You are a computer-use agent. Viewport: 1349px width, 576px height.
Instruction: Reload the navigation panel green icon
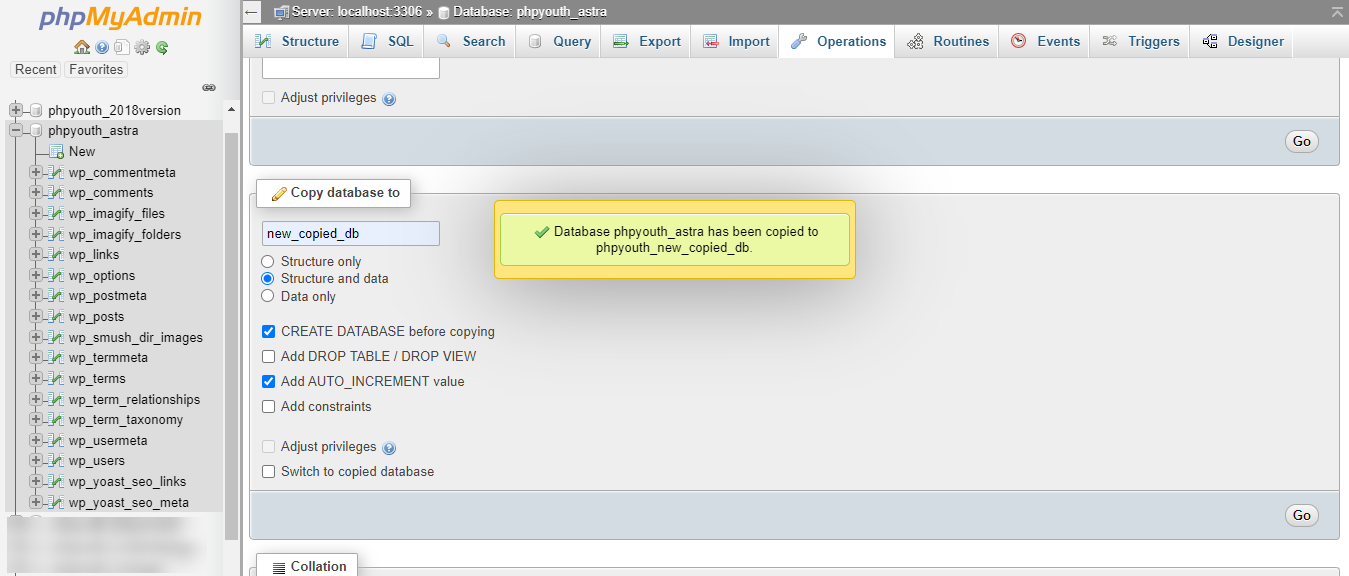point(162,47)
